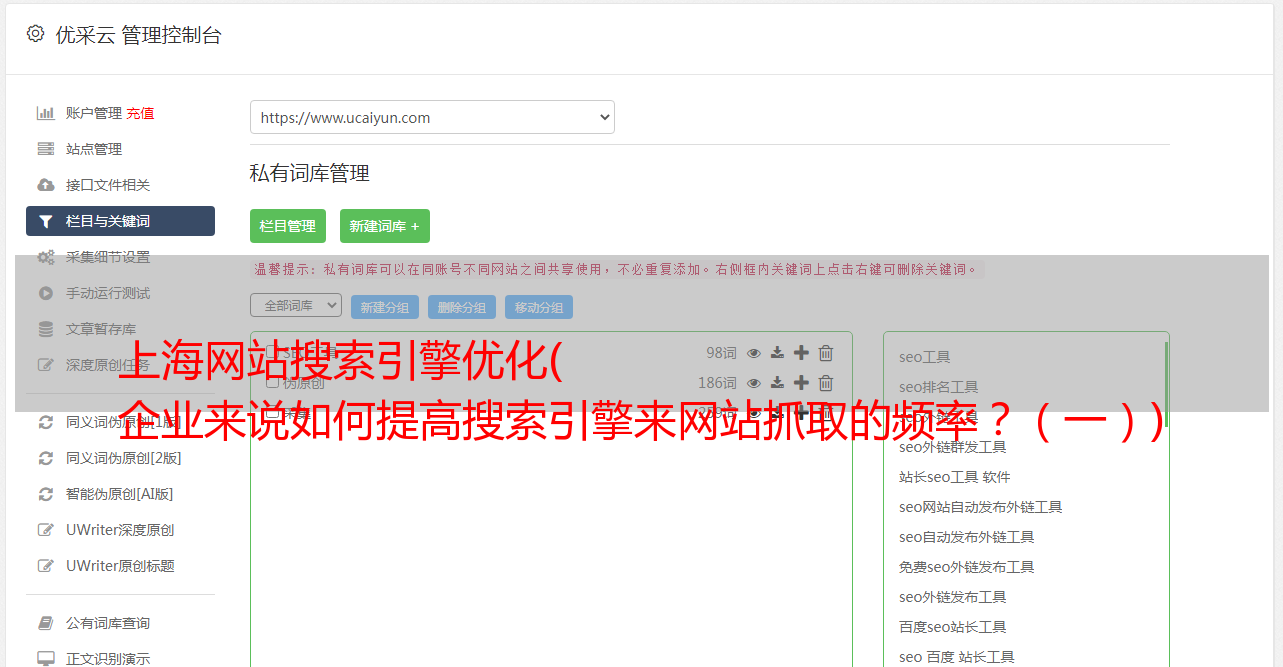Select keyword "seo网站自动发布外链工具"
This screenshot has width=1283, height=667.
click(981, 507)
